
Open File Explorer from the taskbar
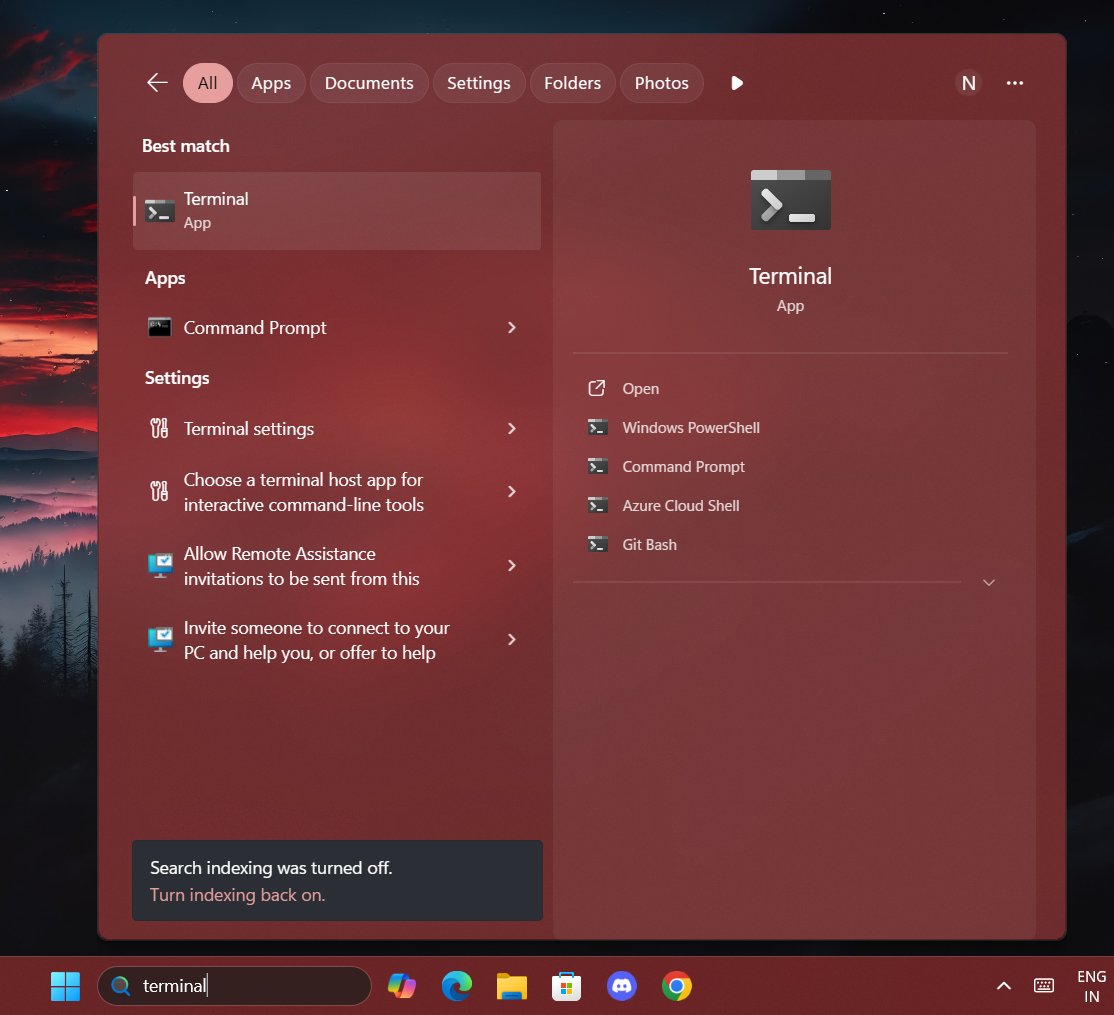tap(512, 986)
